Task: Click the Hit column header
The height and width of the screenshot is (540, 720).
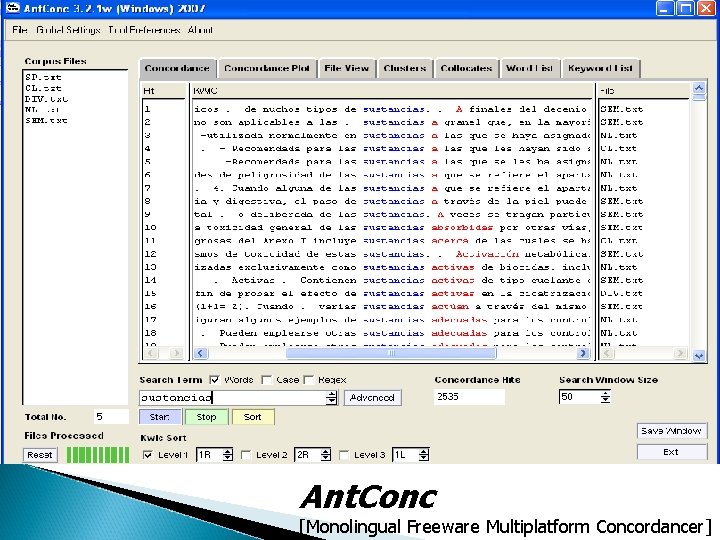Action: [x=163, y=91]
